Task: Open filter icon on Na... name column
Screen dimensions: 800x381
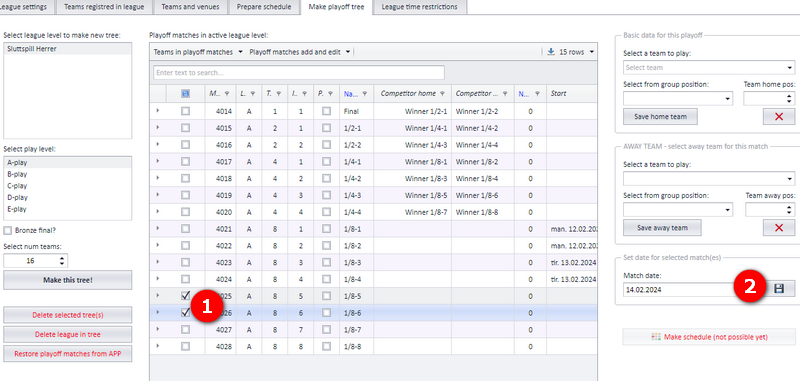Action: 365,94
